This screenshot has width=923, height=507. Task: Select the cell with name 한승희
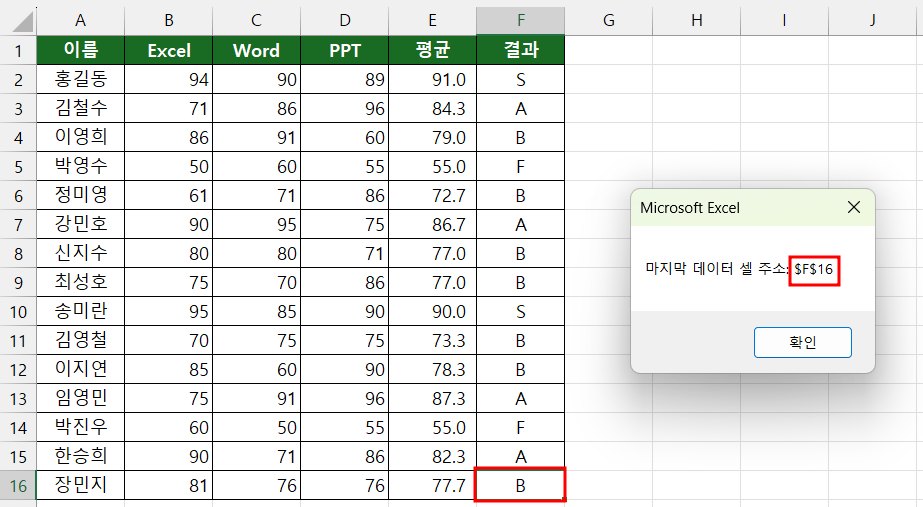(81, 456)
